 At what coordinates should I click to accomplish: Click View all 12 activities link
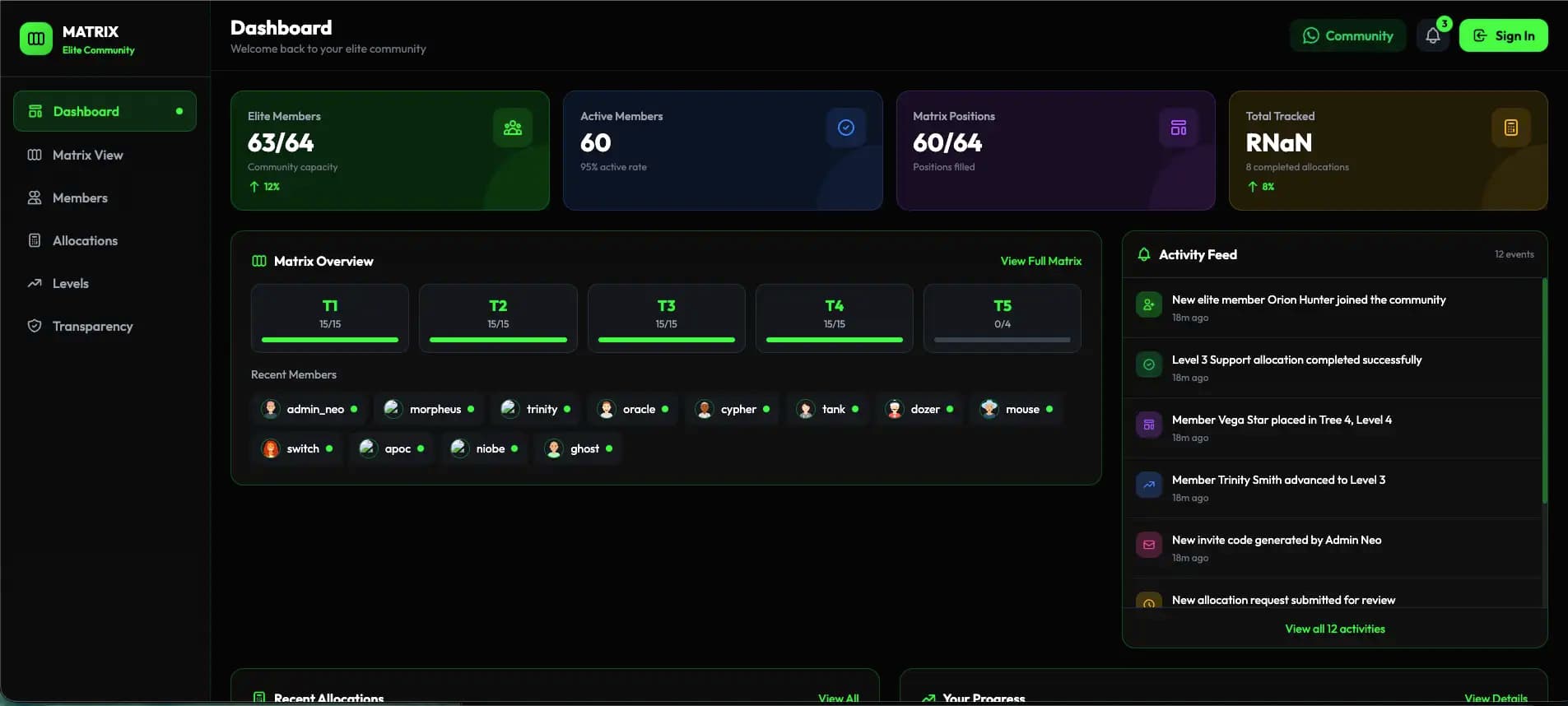coord(1334,629)
